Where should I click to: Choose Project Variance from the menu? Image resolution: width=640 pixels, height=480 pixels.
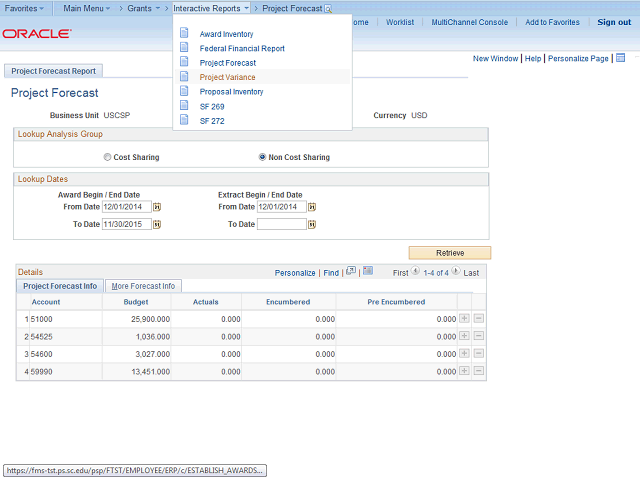pyautogui.click(x=227, y=77)
